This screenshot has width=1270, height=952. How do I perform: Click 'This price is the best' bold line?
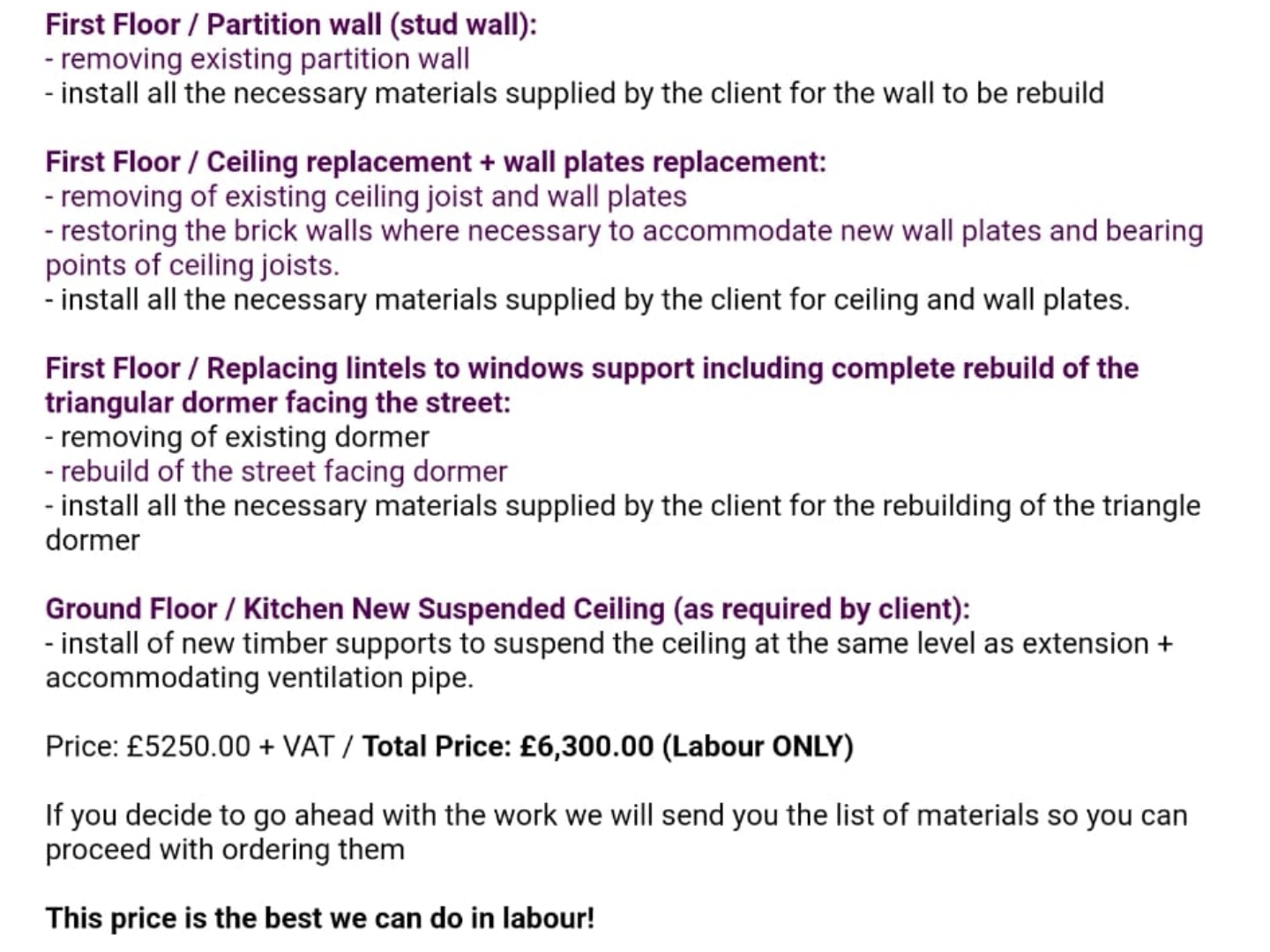click(x=320, y=919)
